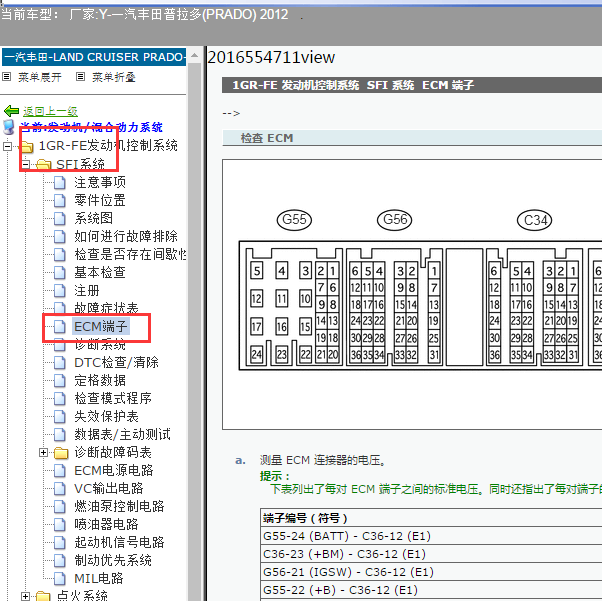Click the page icon beside 零件位置
The height and width of the screenshot is (601, 602).
(60, 200)
